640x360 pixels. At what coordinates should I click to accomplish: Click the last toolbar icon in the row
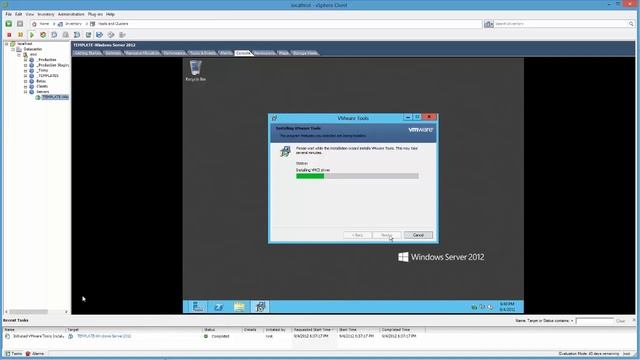pos(122,35)
